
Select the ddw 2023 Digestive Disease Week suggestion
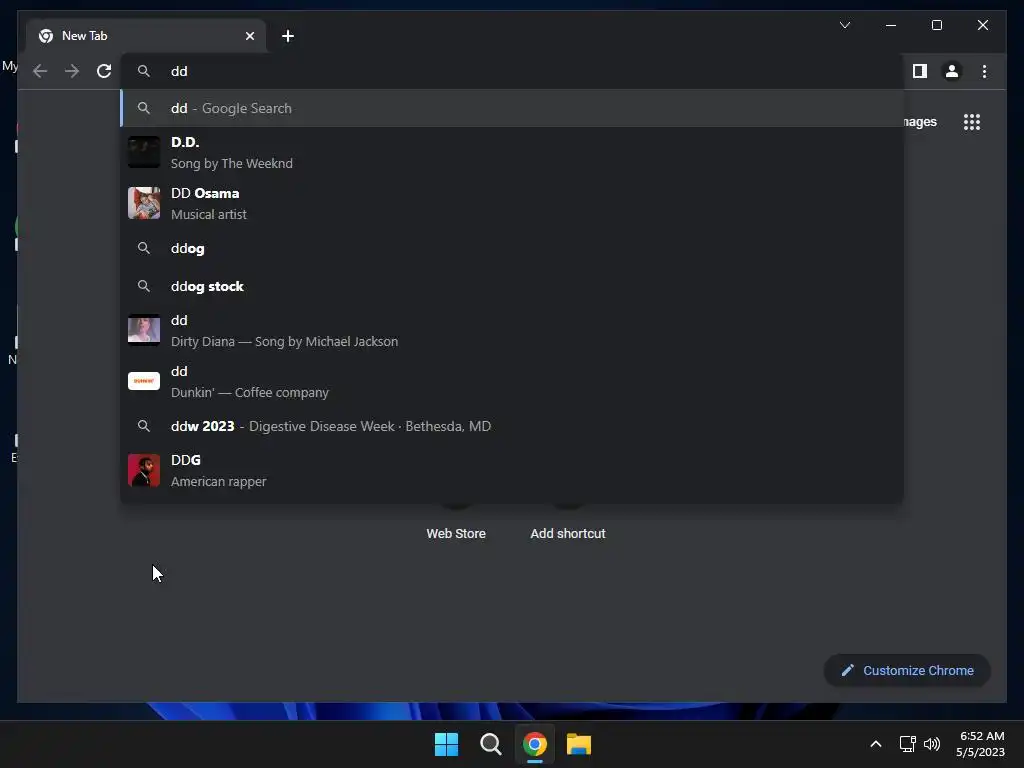(512, 426)
